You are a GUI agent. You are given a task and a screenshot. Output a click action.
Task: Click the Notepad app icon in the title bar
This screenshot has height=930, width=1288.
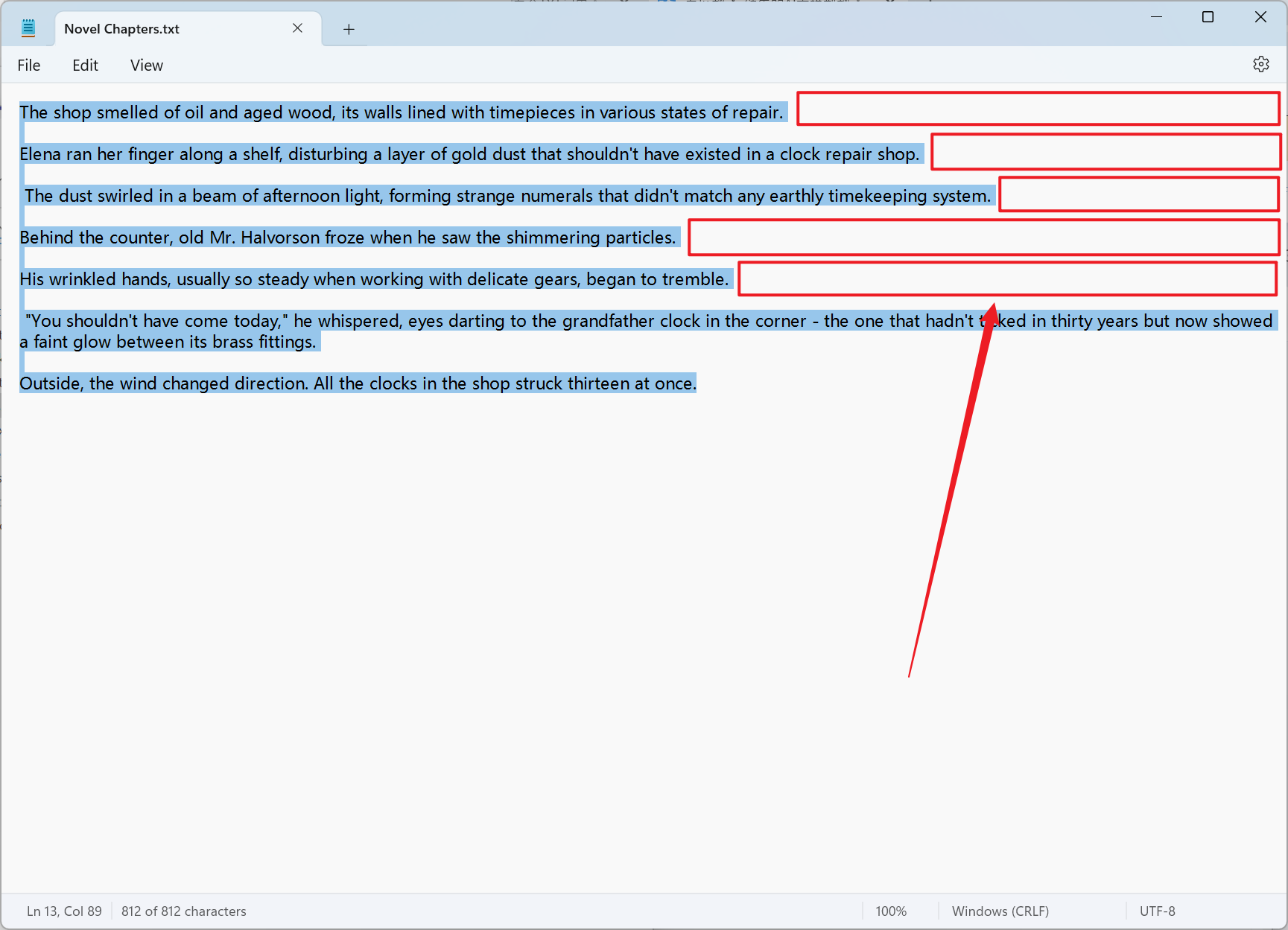[28, 29]
